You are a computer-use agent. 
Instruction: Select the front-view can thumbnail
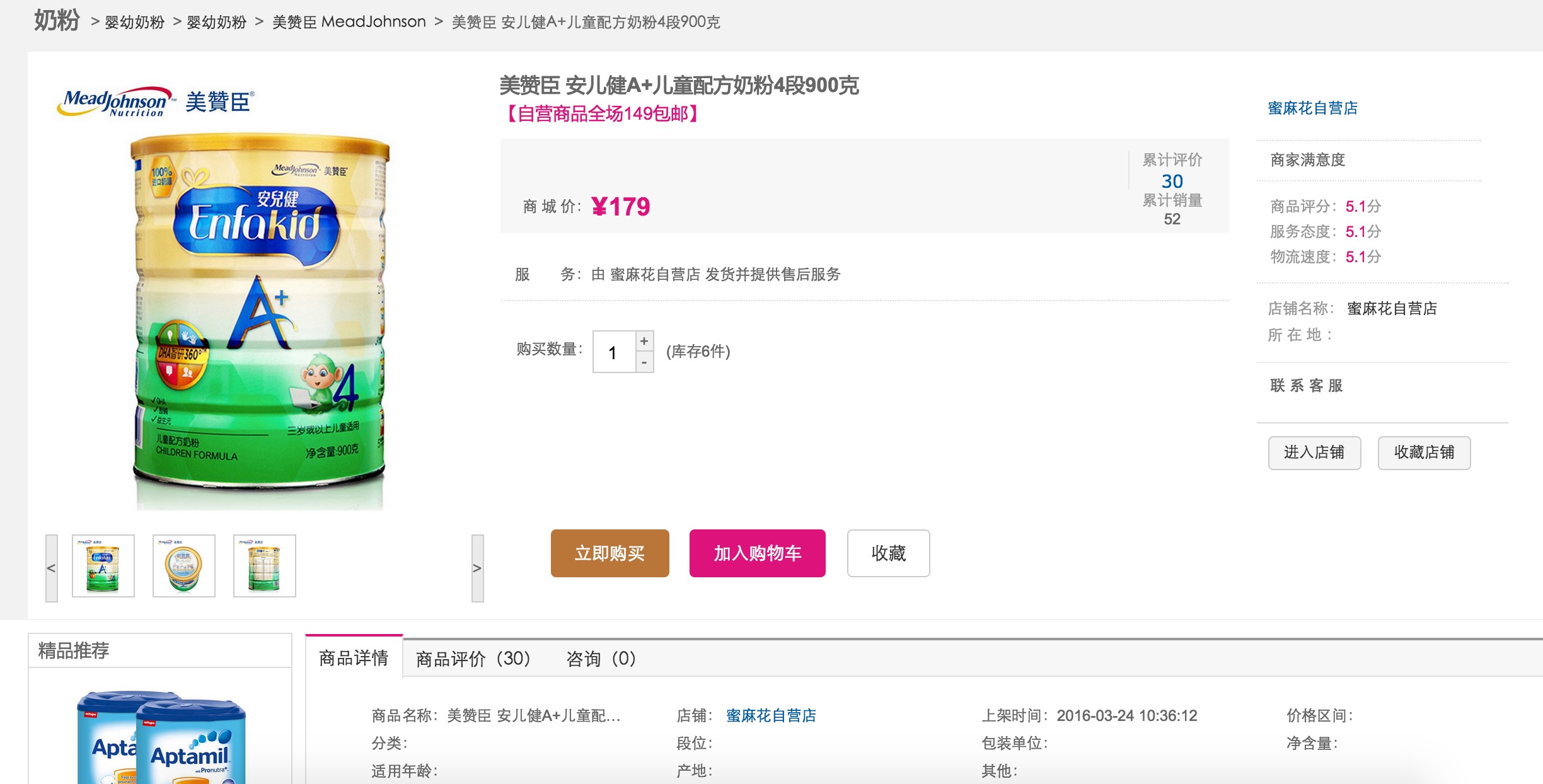pos(103,565)
